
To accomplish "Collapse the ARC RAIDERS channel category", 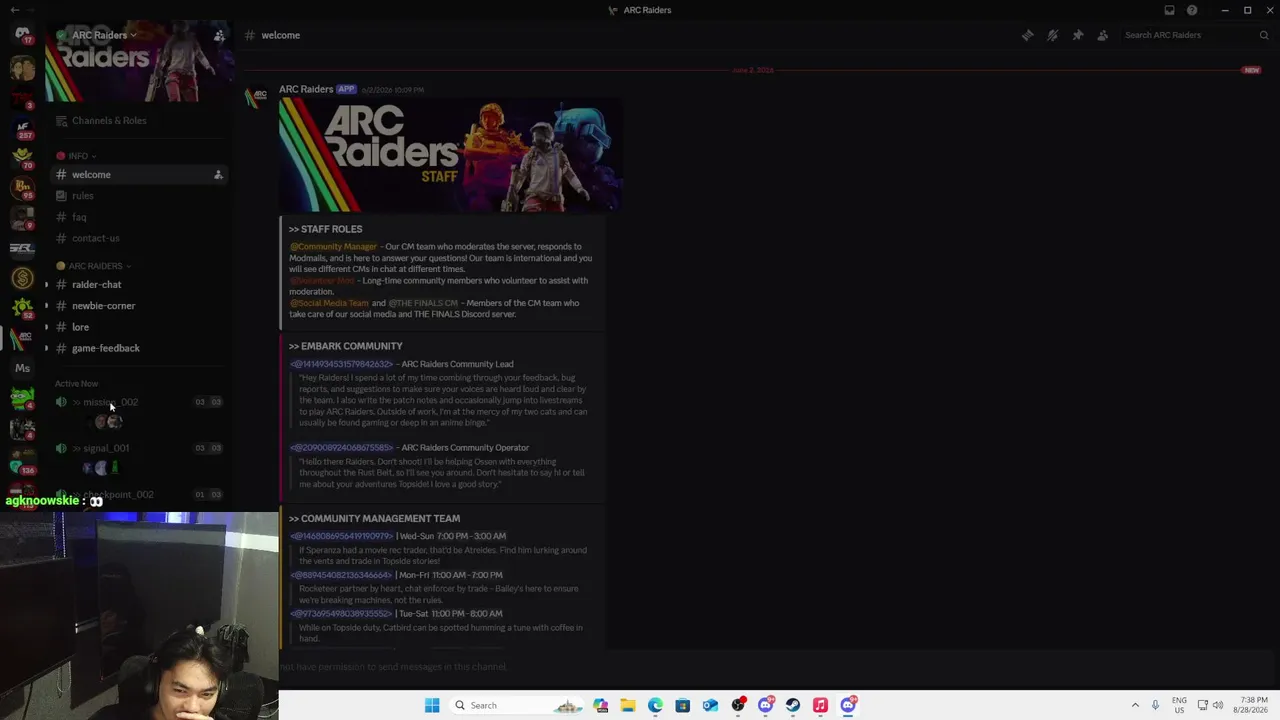I will click(95, 266).
